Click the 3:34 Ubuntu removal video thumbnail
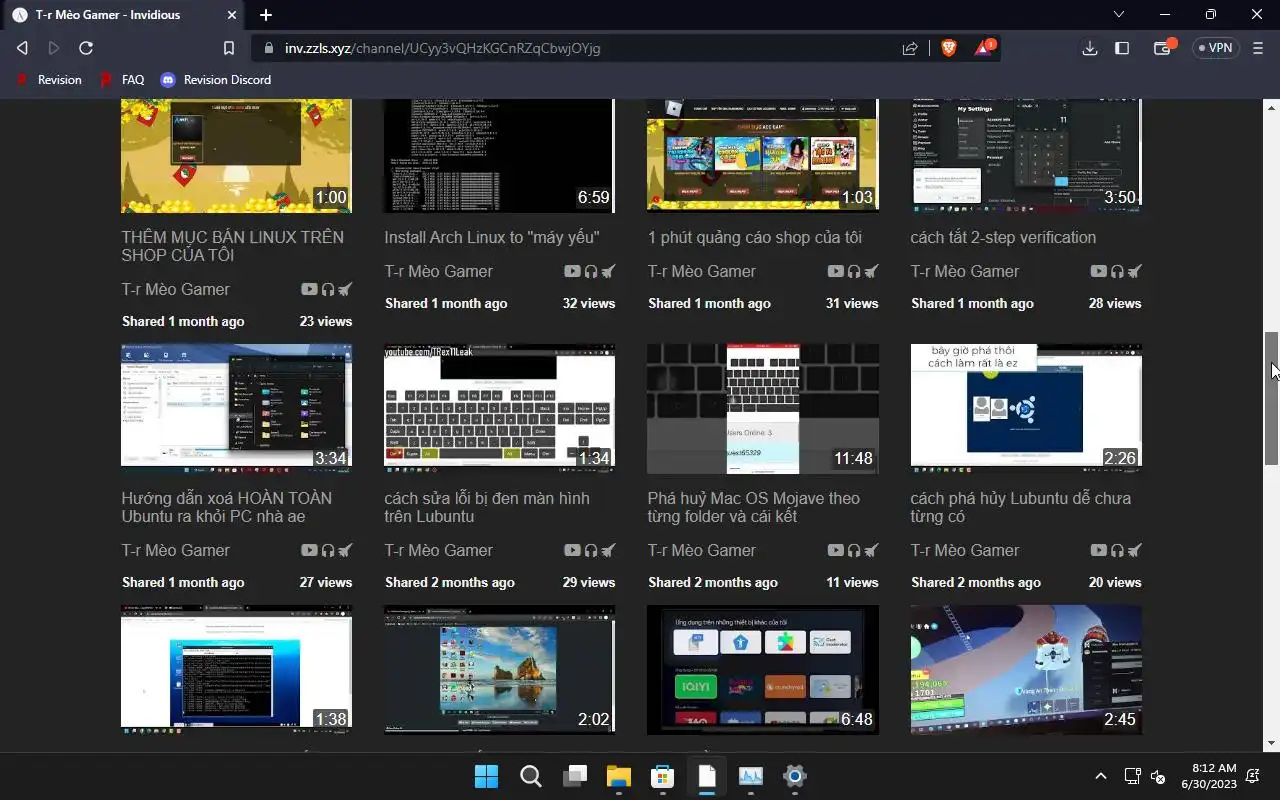 (x=236, y=407)
